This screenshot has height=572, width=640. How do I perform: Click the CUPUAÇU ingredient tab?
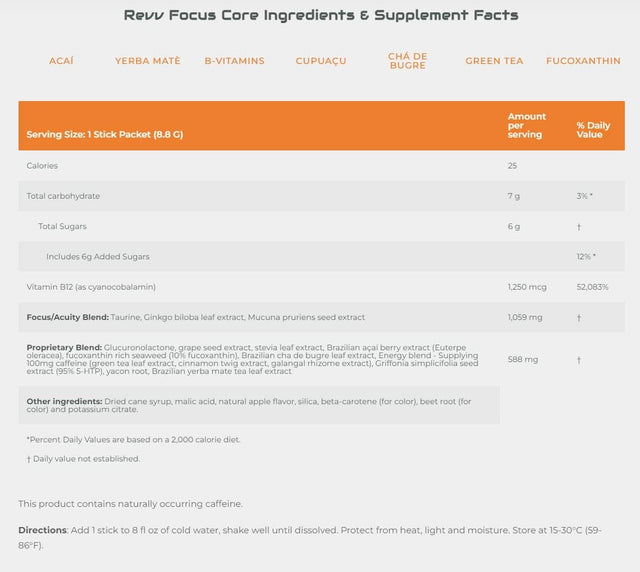pyautogui.click(x=321, y=61)
